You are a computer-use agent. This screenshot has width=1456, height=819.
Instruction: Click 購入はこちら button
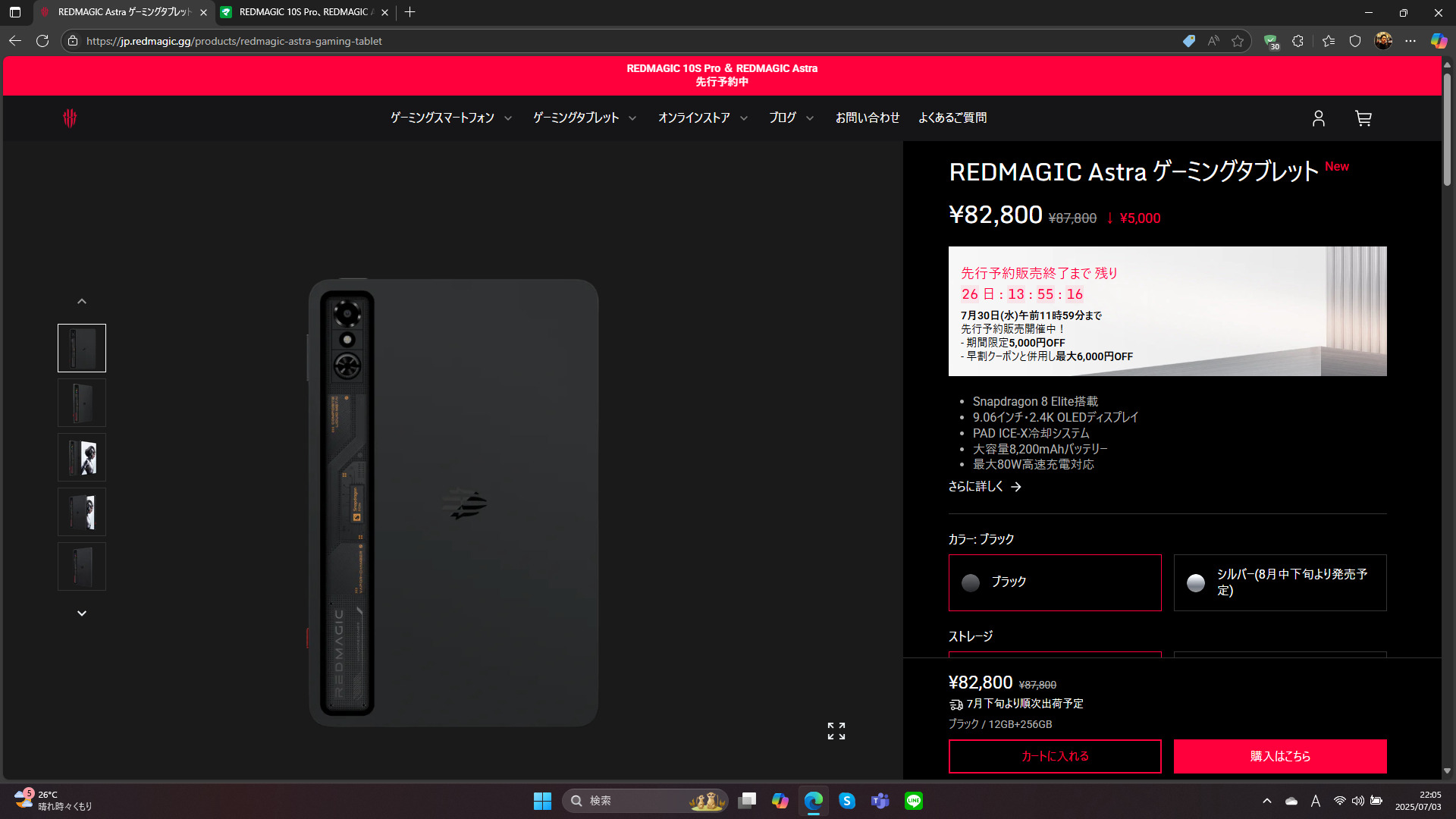coord(1279,756)
